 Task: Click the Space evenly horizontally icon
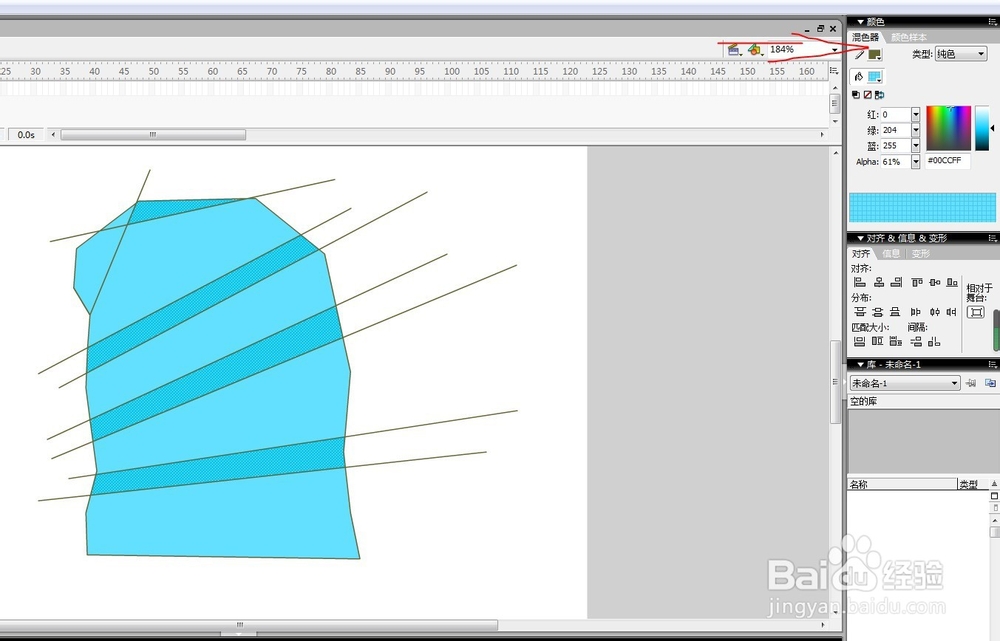coord(934,342)
